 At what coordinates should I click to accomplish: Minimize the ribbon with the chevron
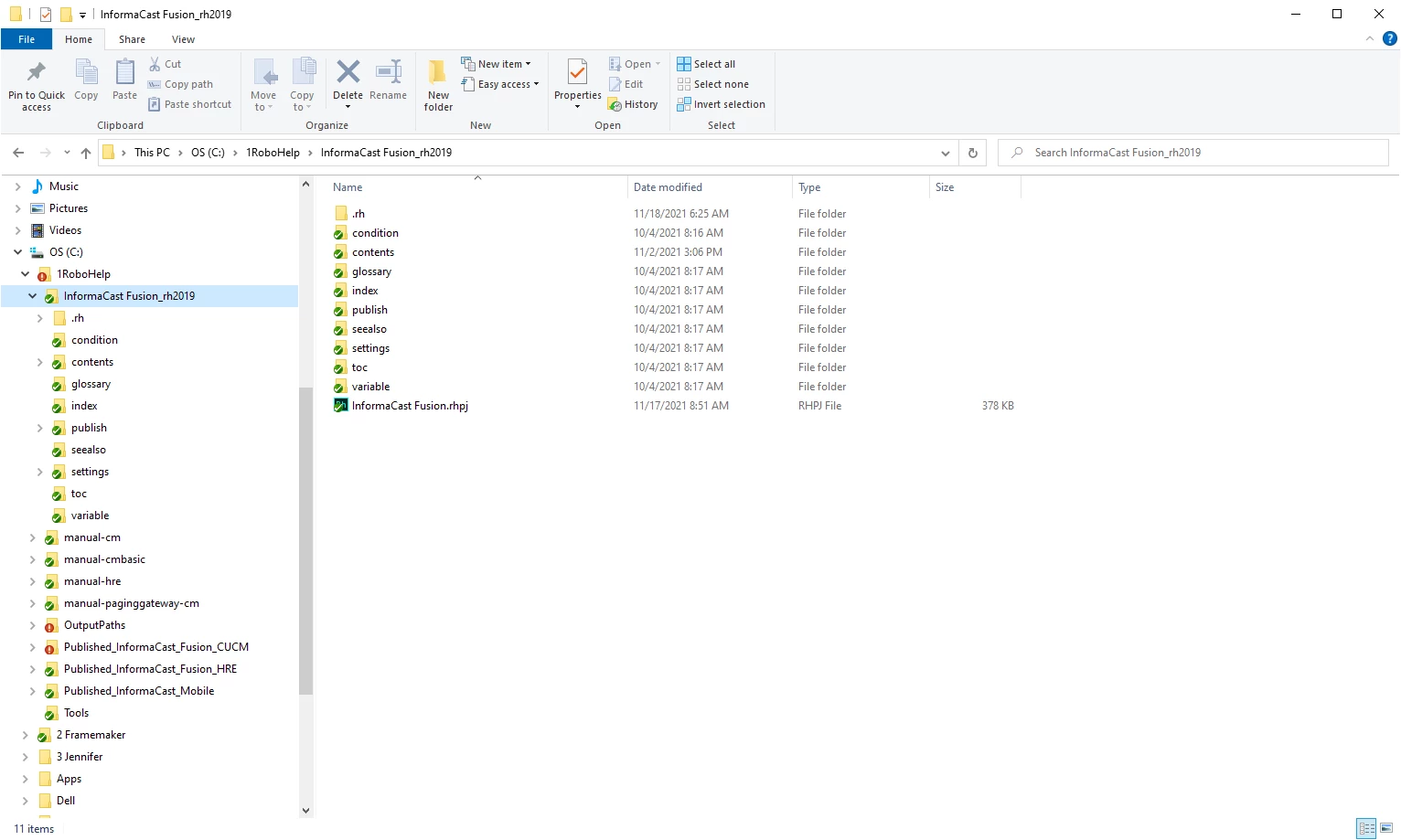coord(1369,38)
